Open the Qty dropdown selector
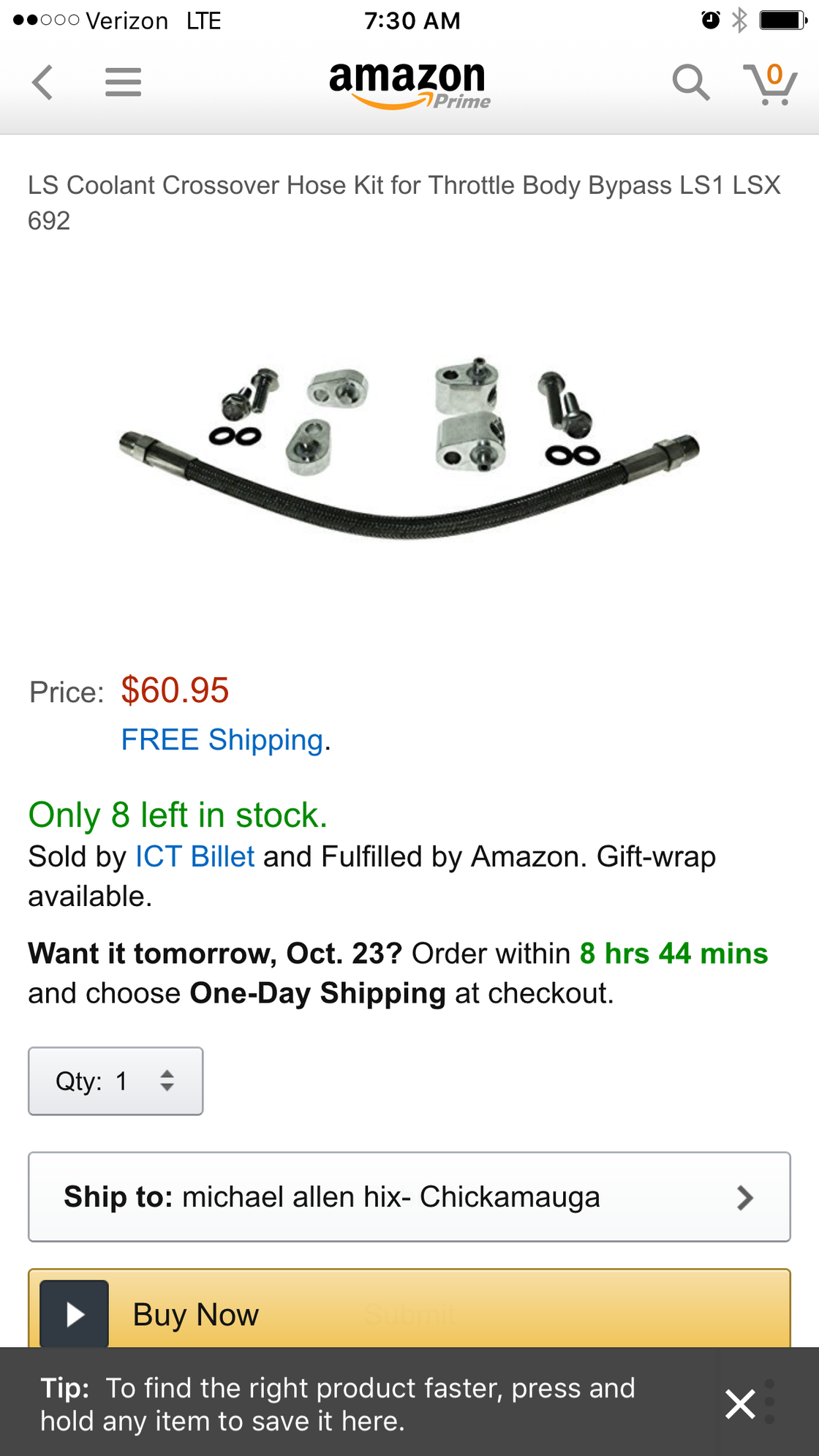819x1456 pixels. click(116, 1081)
